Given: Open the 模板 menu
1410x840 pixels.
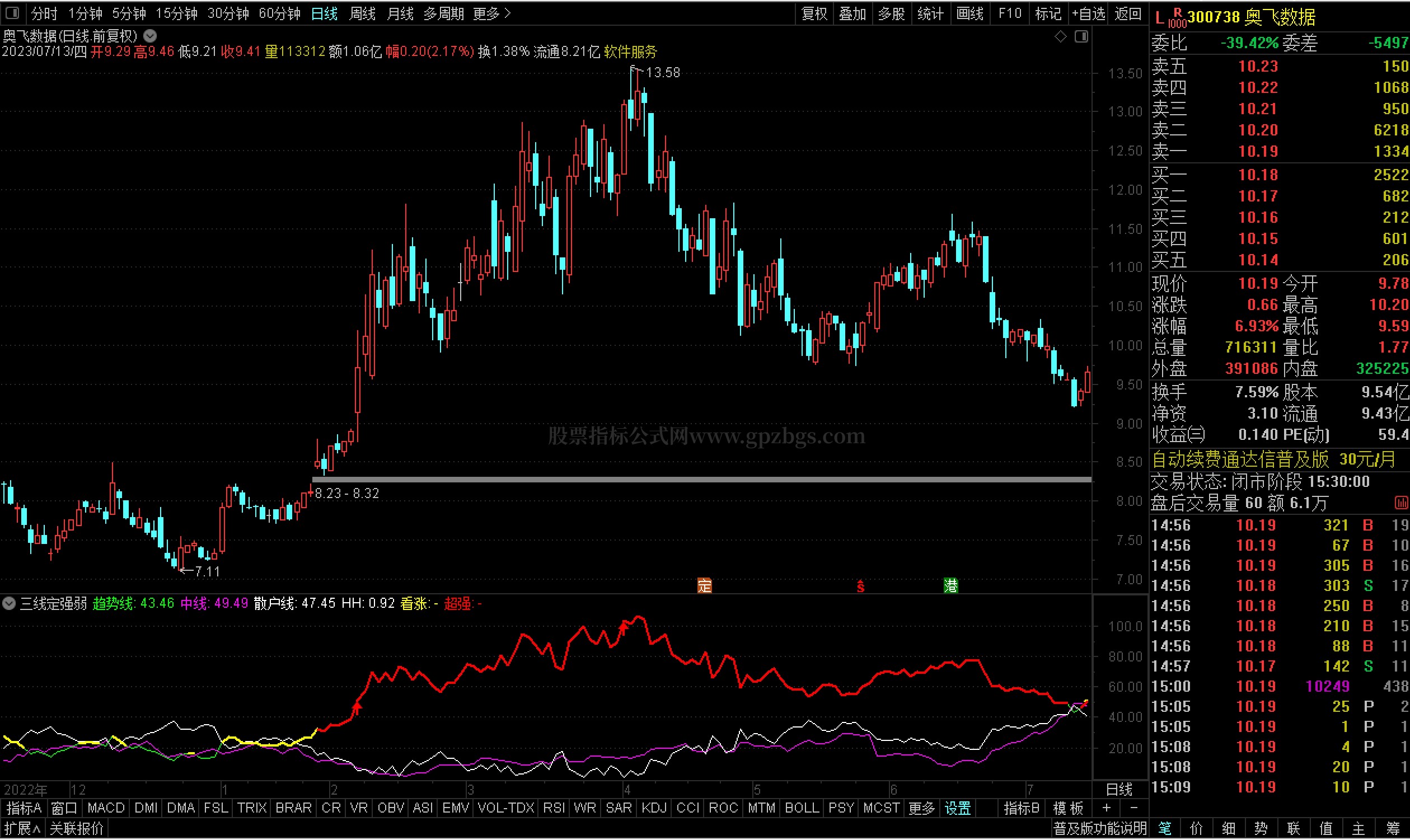Looking at the screenshot, I should 1068,808.
